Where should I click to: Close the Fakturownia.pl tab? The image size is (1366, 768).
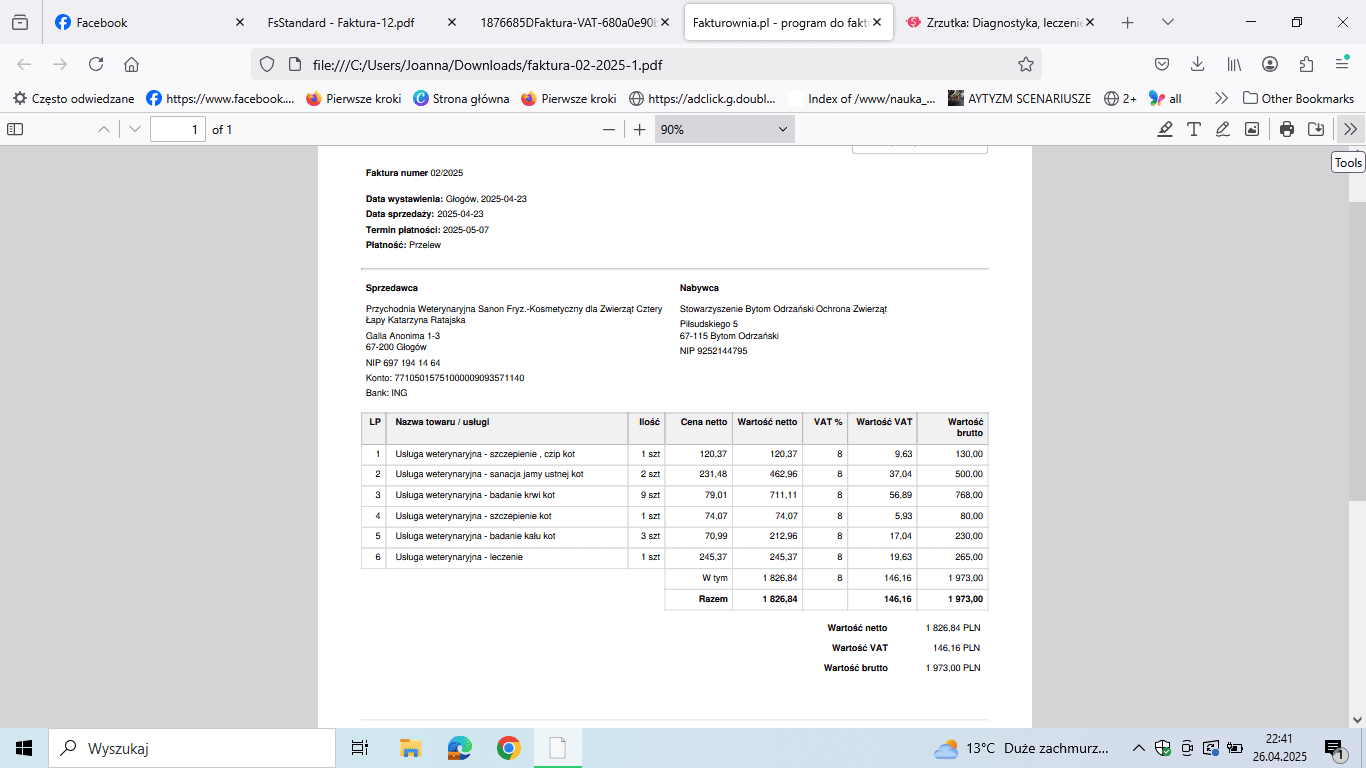click(877, 22)
